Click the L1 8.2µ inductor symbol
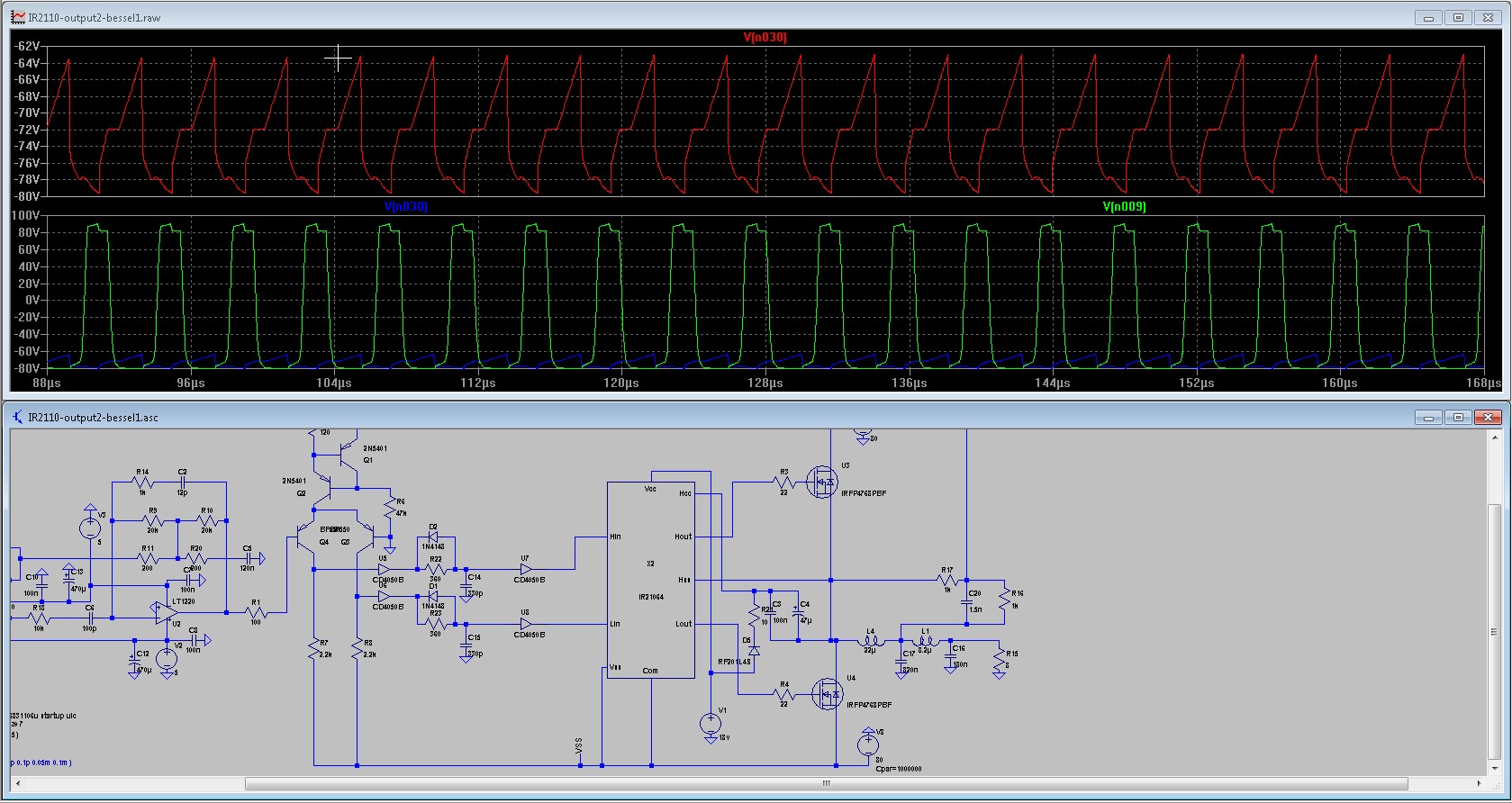Image resolution: width=1512 pixels, height=803 pixels. (x=927, y=641)
